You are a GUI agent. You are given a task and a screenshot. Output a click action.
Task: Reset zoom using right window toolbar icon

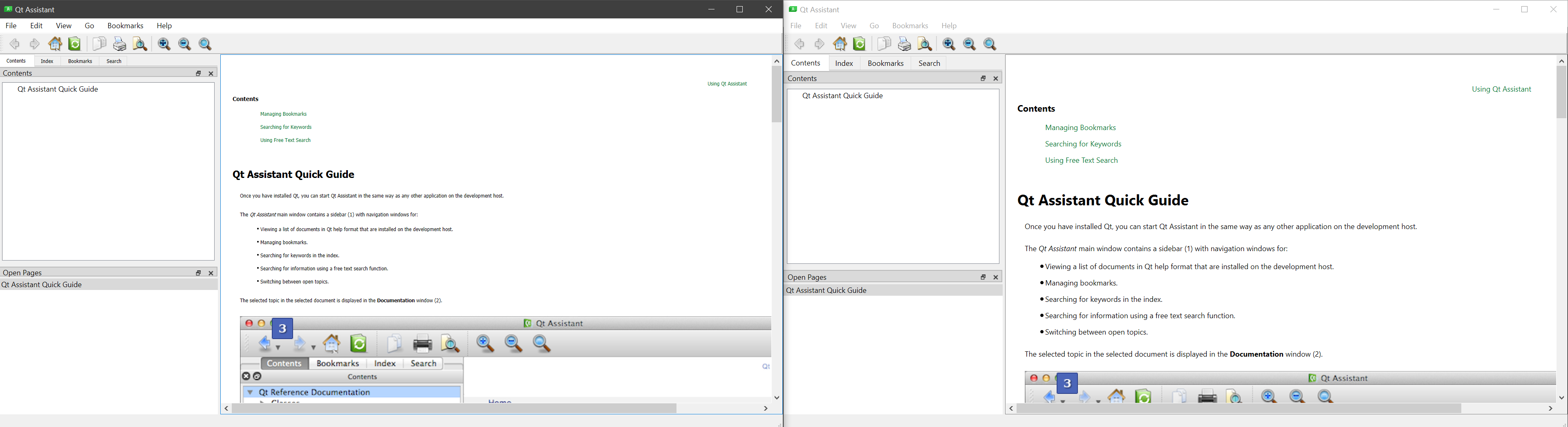click(x=990, y=44)
